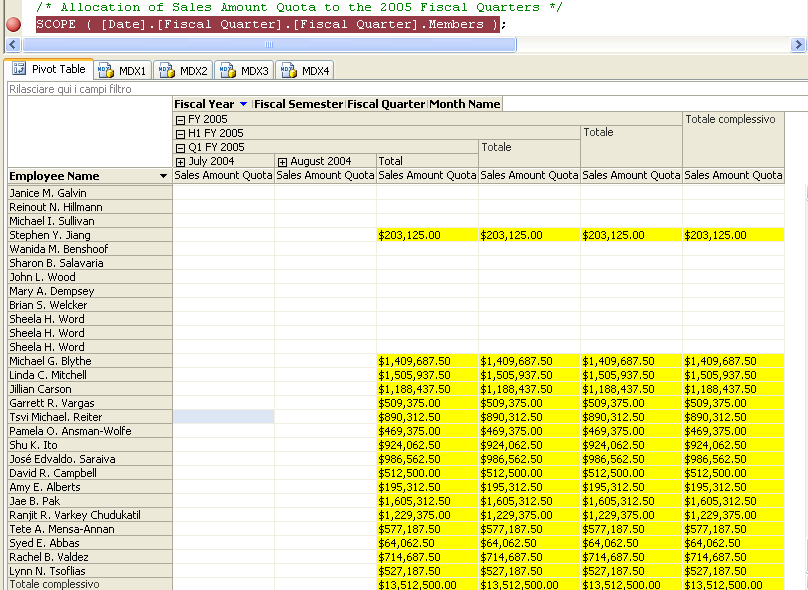Select Stephen Y. Jiang's highlighted $203,125.00 Total cell
This screenshot has height=590, width=808.
point(427,235)
